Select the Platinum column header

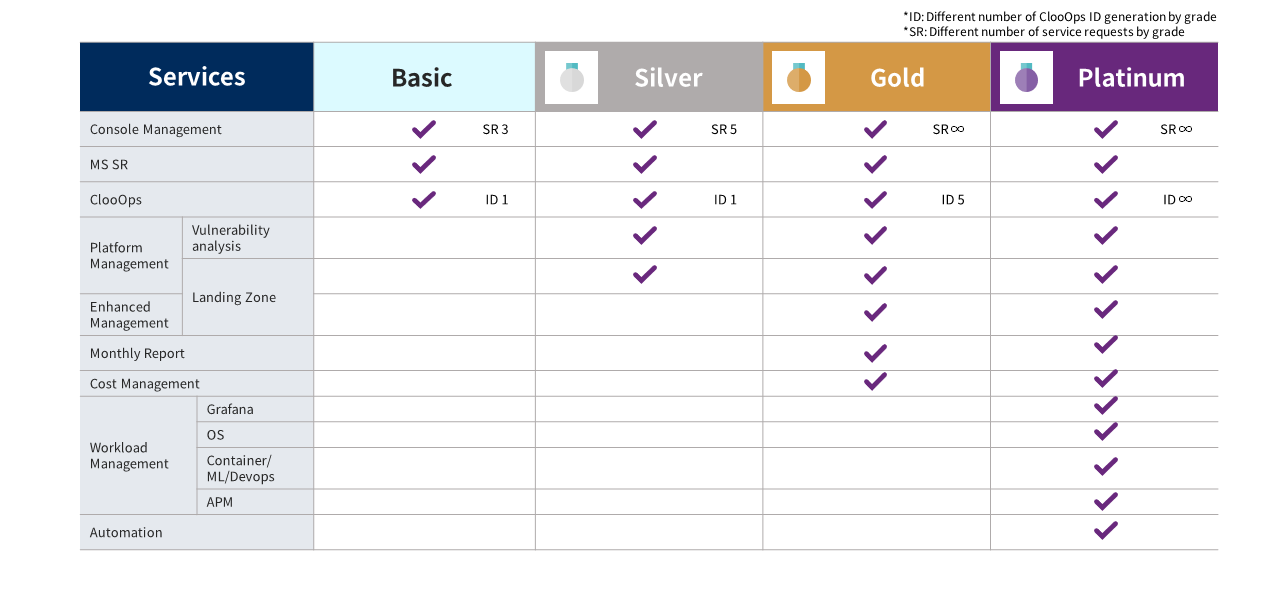(x=1104, y=77)
